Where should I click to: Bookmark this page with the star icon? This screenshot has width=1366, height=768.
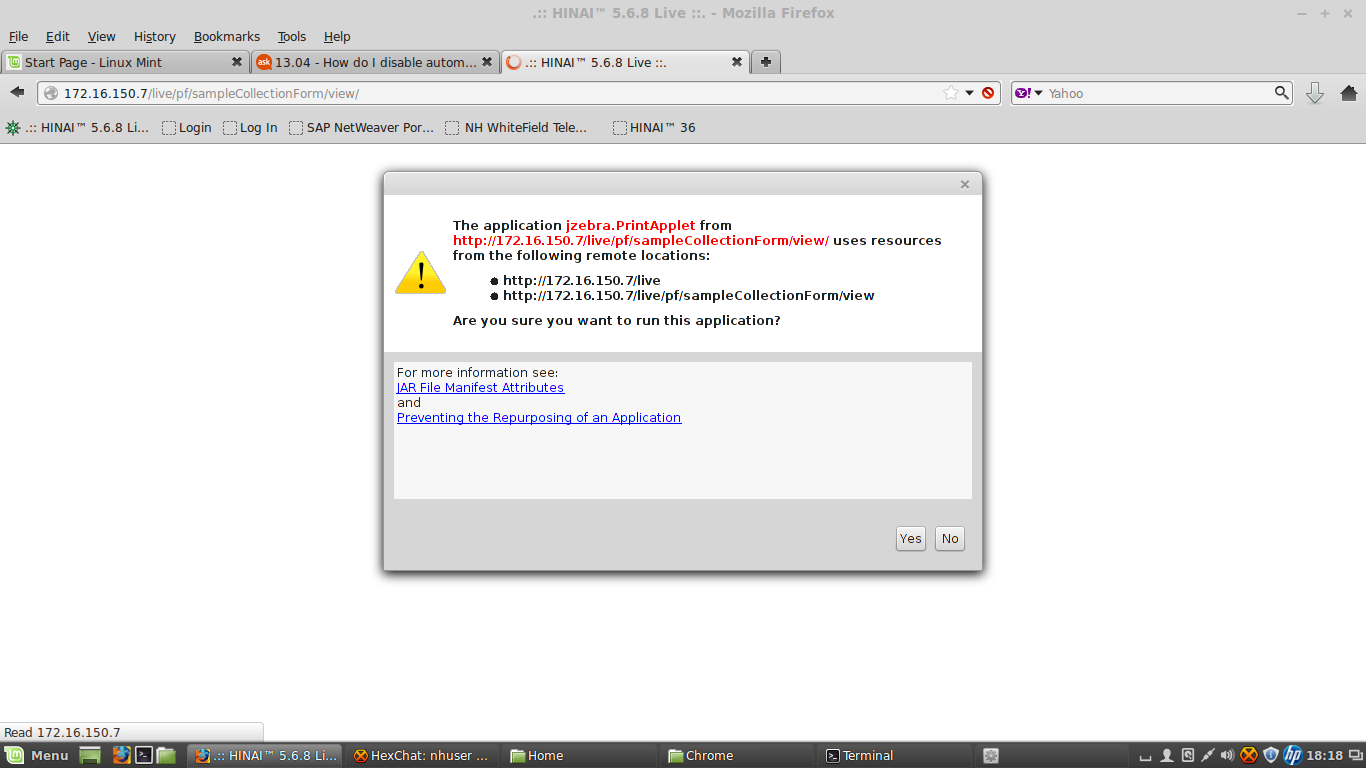950,93
